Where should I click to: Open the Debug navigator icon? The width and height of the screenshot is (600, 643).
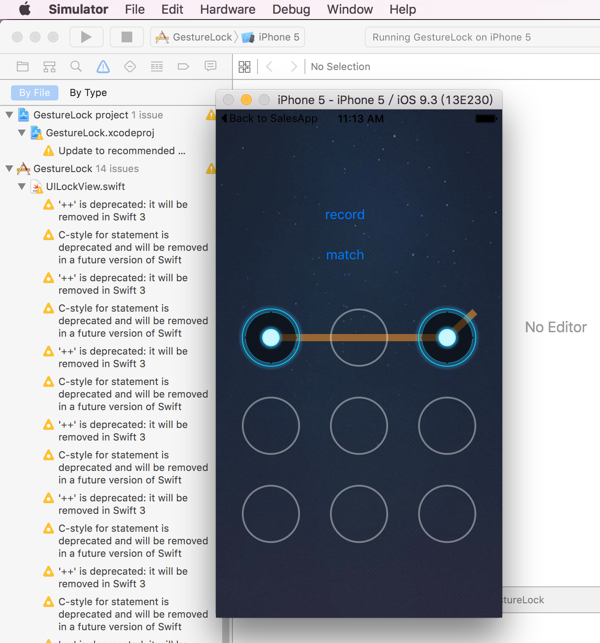[x=157, y=66]
